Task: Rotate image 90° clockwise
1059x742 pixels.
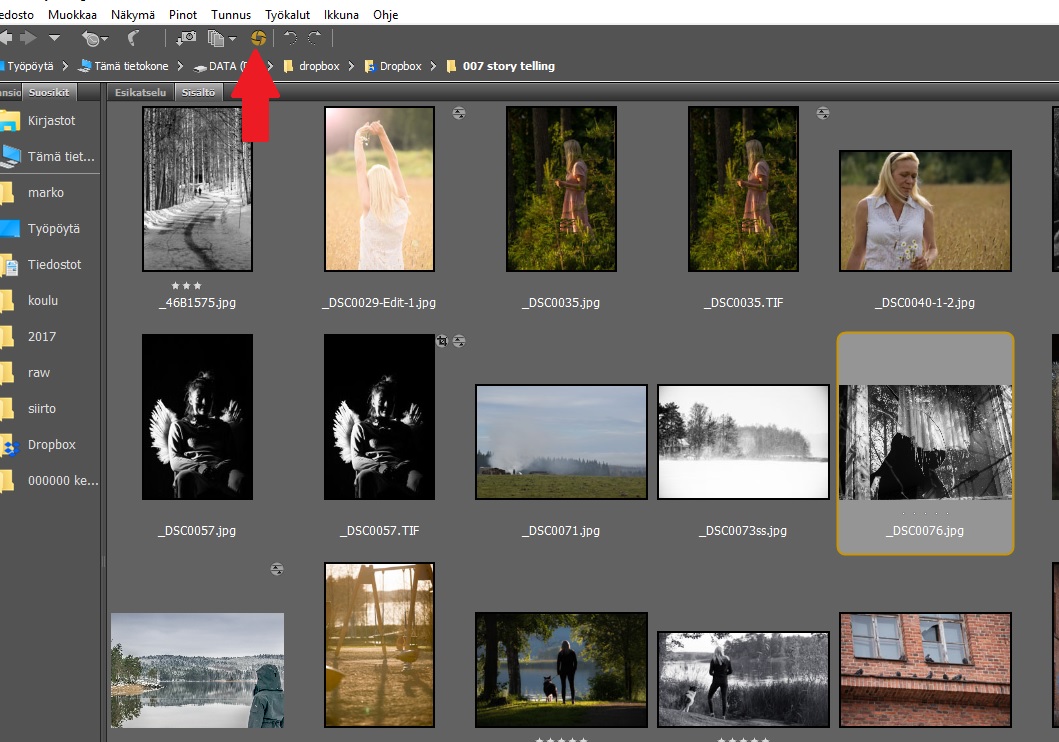Action: (x=314, y=38)
